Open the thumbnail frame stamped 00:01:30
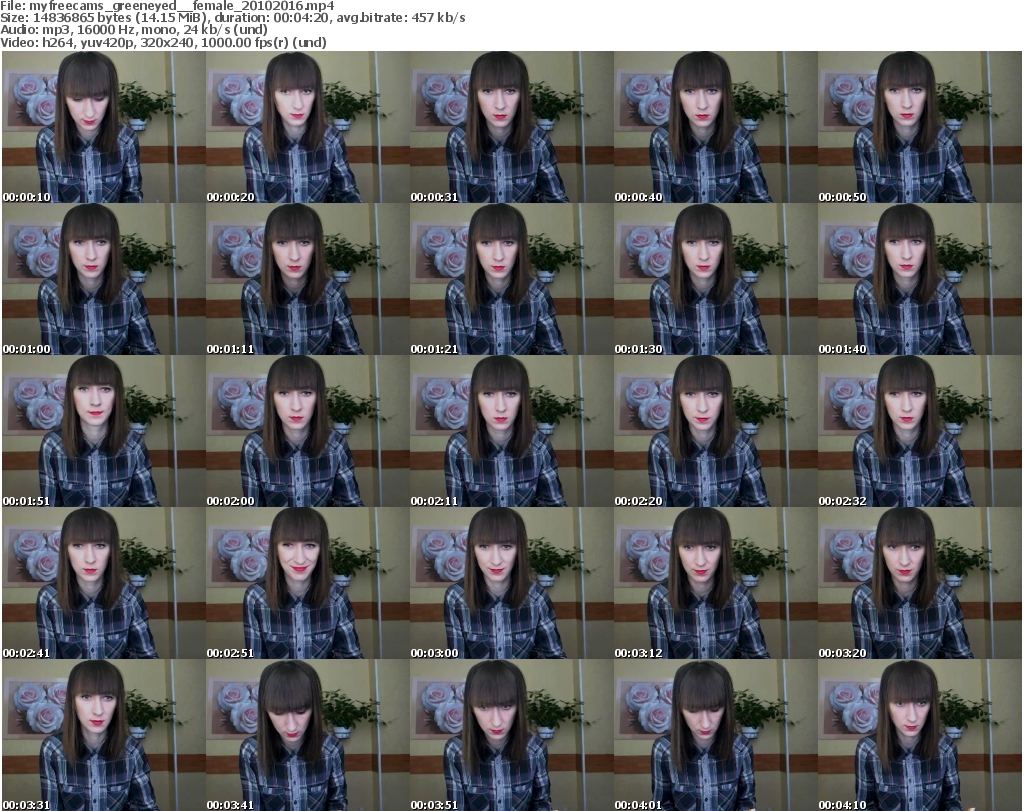1024x811 pixels. [x=715, y=279]
